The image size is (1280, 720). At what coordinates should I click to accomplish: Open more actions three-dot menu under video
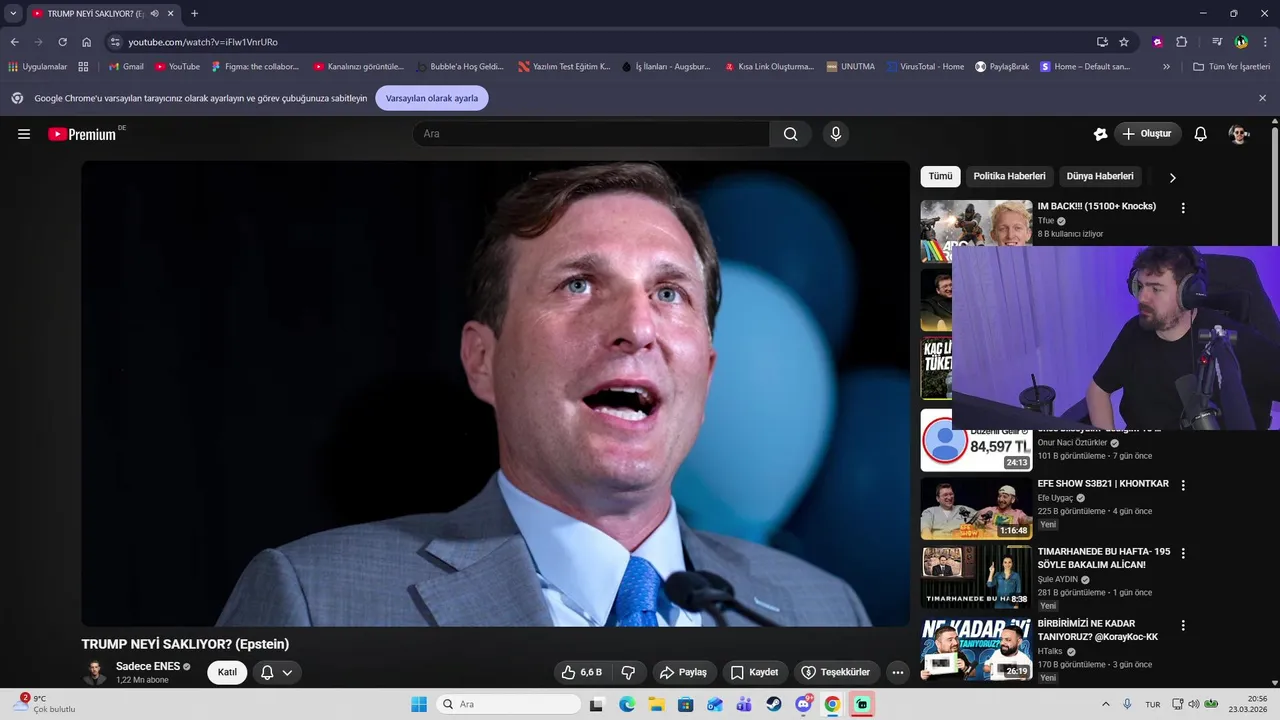(x=898, y=672)
